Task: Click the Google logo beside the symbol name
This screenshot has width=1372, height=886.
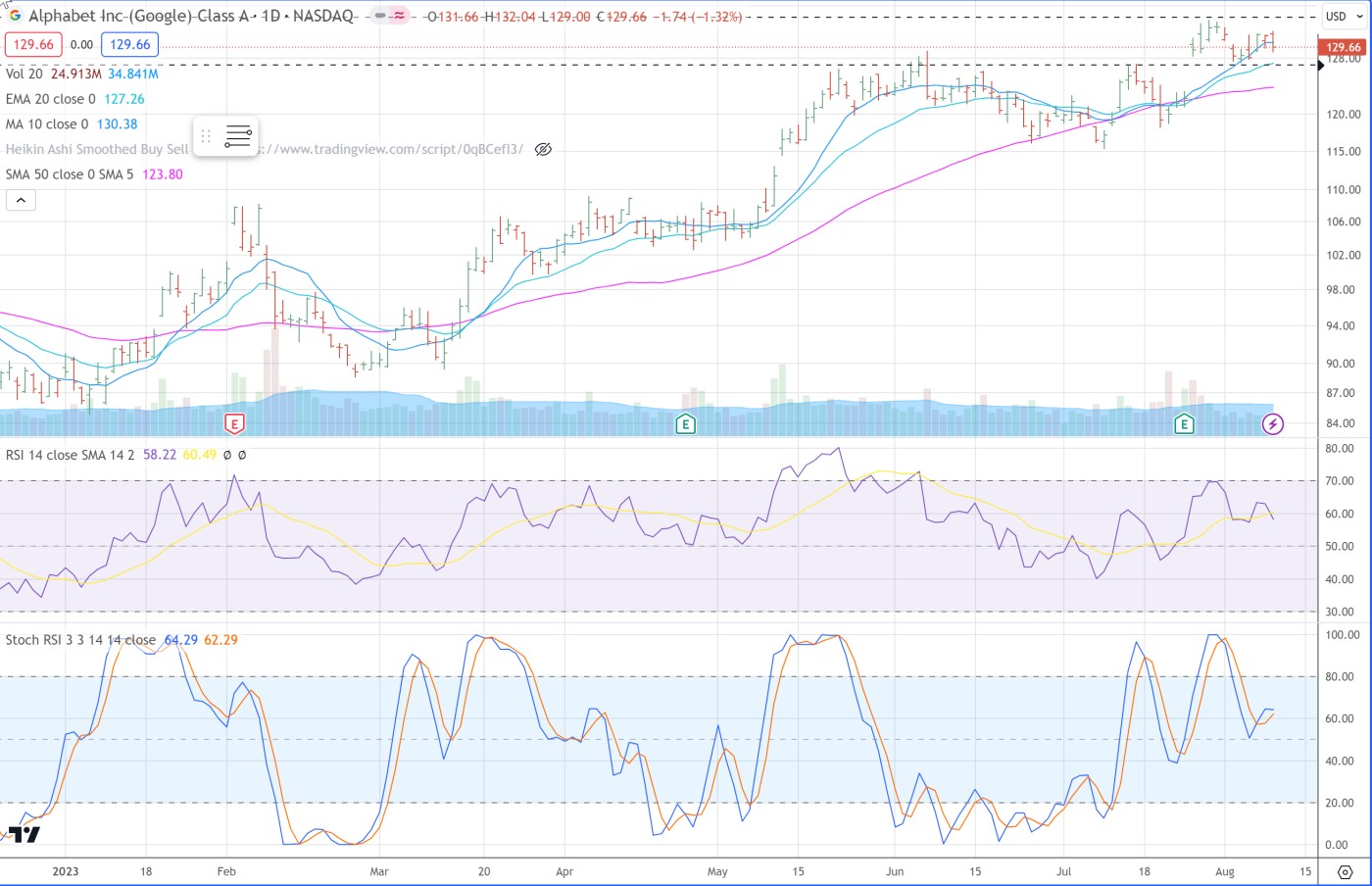Action: [15, 16]
